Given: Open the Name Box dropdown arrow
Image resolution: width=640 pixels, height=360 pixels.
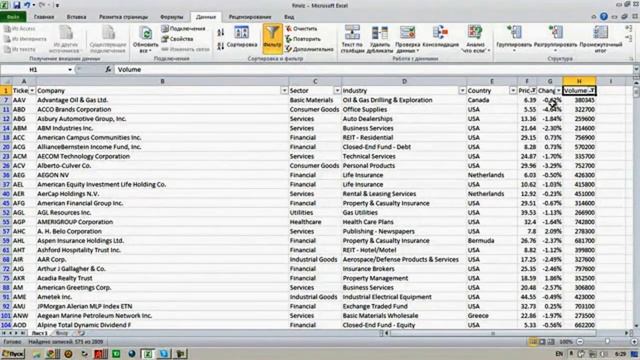Looking at the screenshot, I should pyautogui.click(x=70, y=70).
